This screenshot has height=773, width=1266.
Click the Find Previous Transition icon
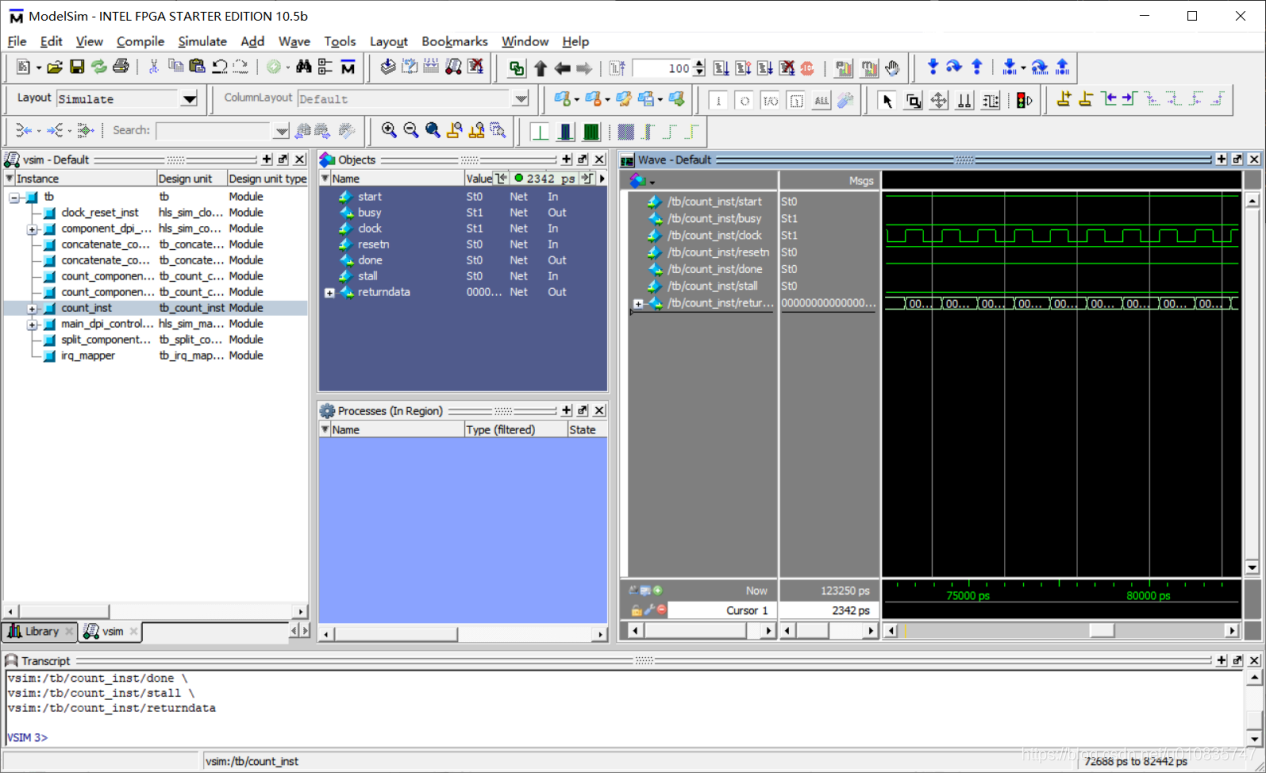[1108, 99]
